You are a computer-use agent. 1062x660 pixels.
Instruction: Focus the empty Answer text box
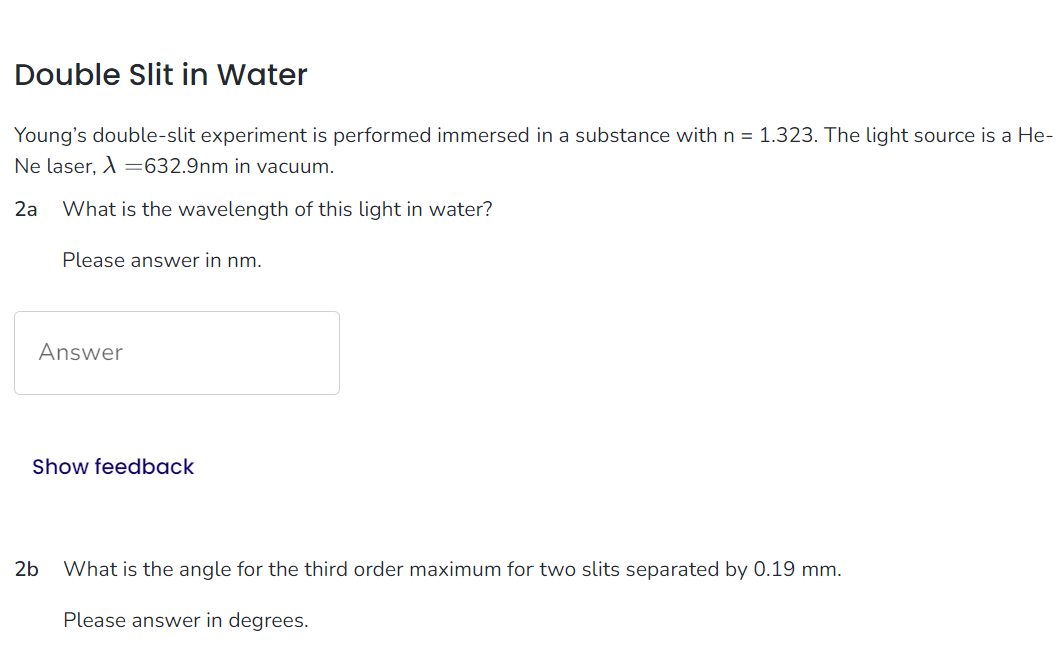176,352
